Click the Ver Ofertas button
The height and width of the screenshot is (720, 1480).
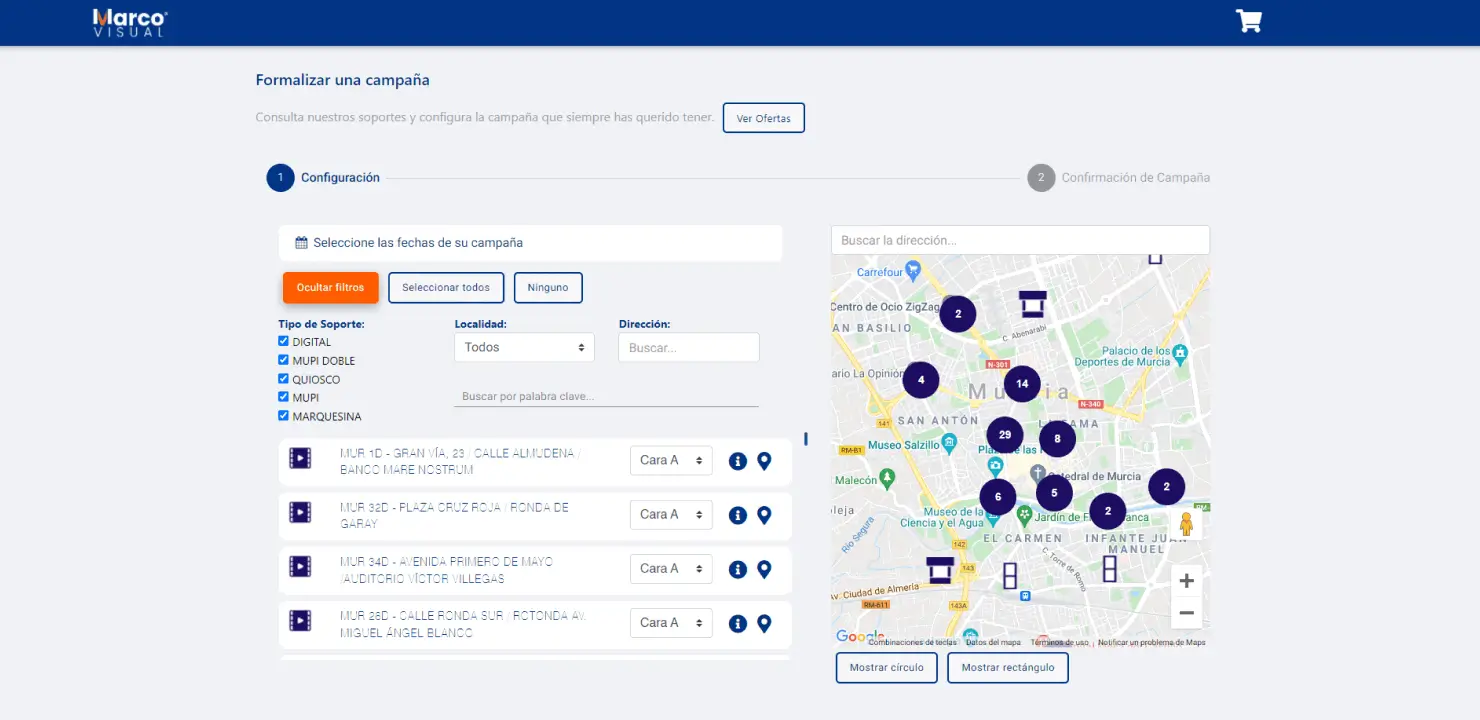[763, 118]
